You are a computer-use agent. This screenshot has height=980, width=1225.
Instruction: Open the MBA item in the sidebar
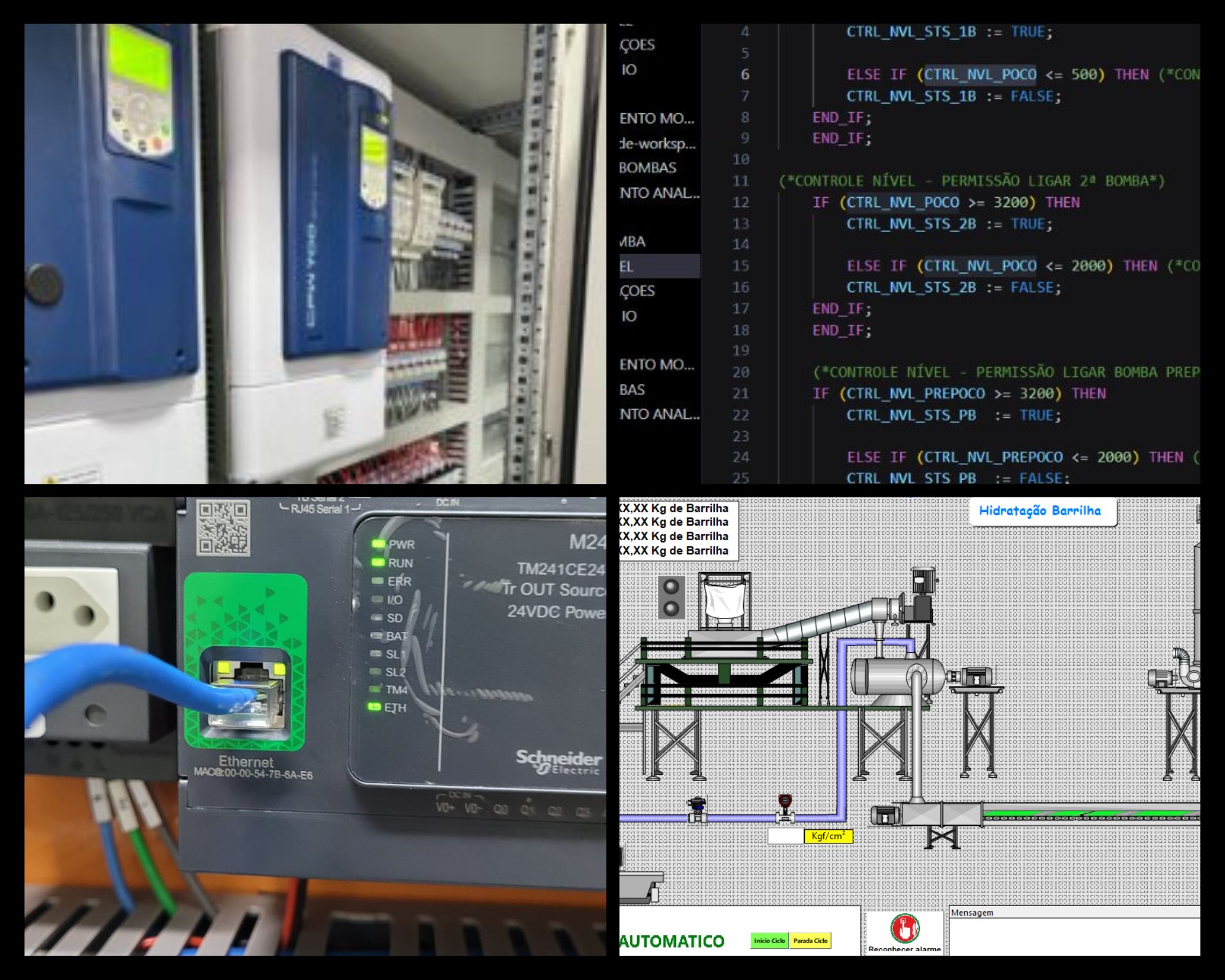[x=632, y=242]
